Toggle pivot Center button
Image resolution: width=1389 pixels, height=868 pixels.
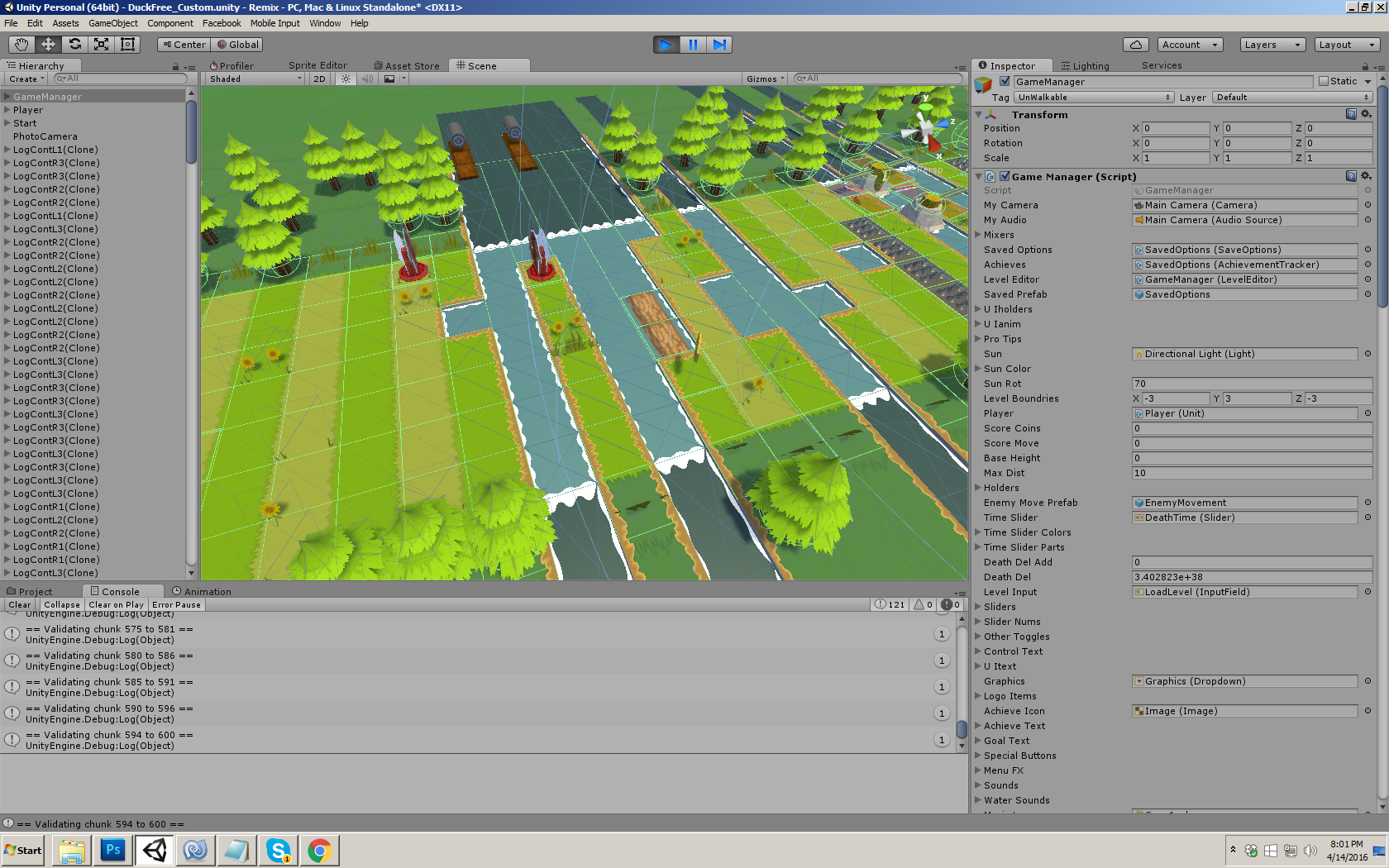tap(184, 45)
